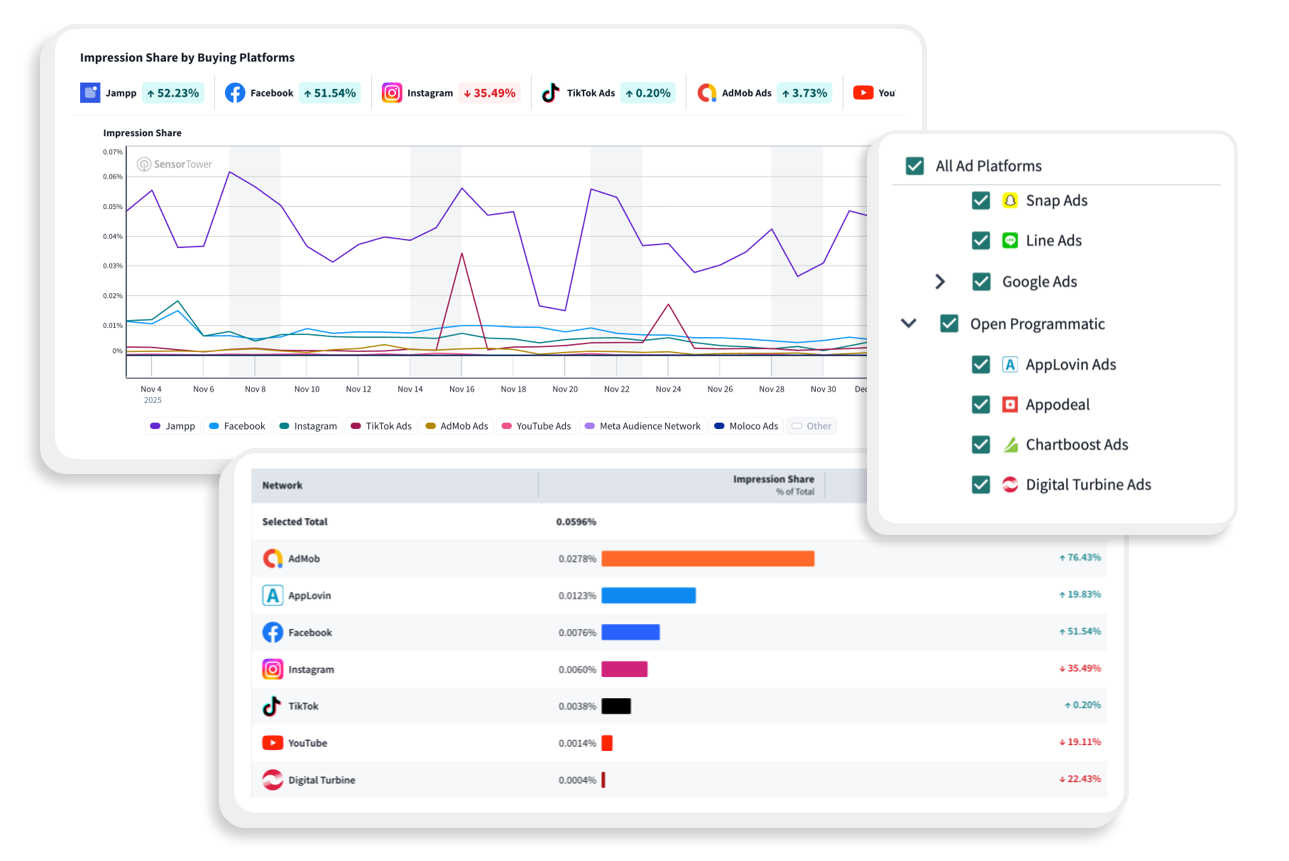Click the Jampp platform icon in header
The width and height of the screenshot is (1289, 861).
pyautogui.click(x=90, y=93)
